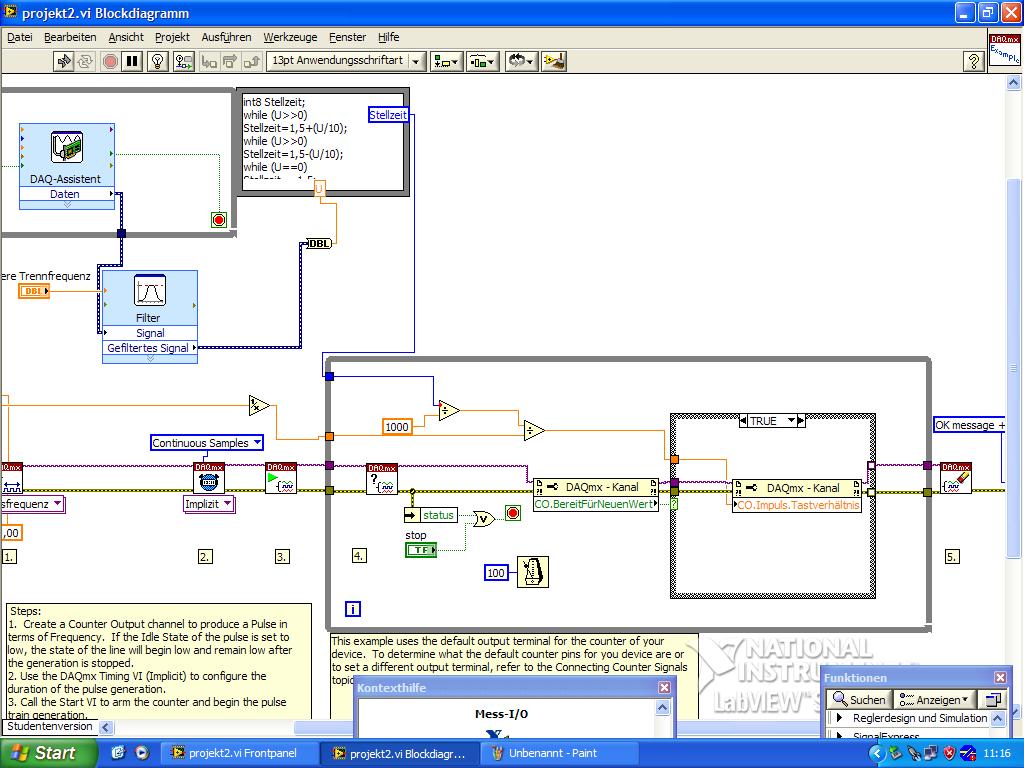The width and height of the screenshot is (1024, 768).
Task: Click the status unbundle element
Action: (431, 515)
